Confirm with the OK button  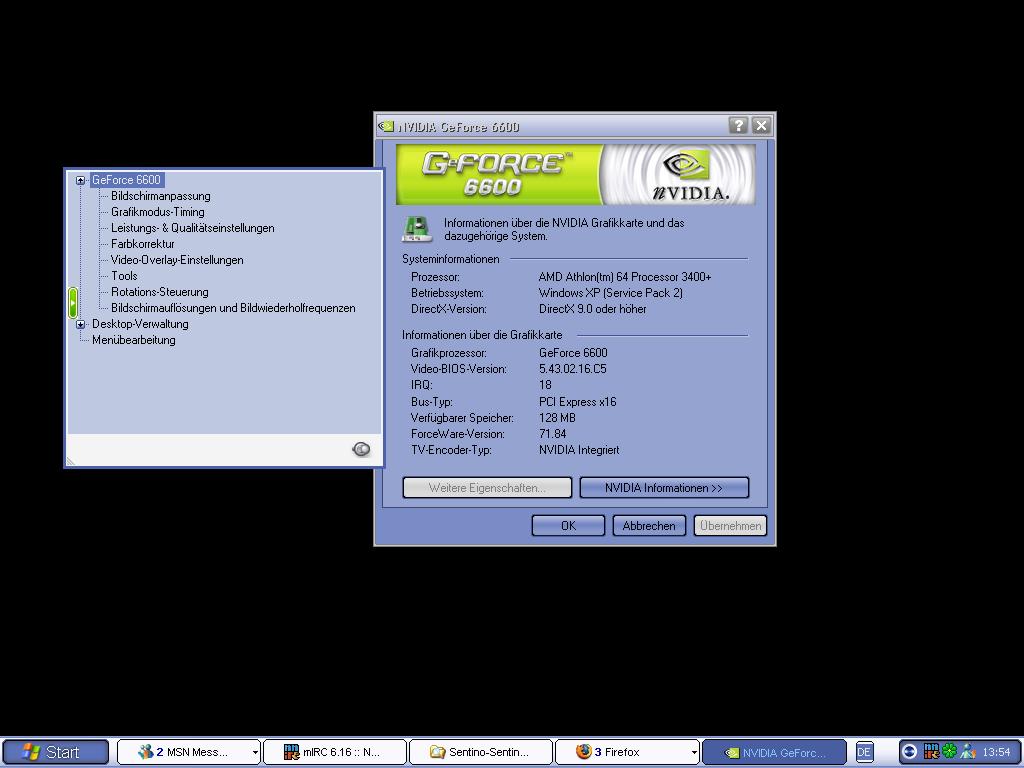(x=568, y=526)
